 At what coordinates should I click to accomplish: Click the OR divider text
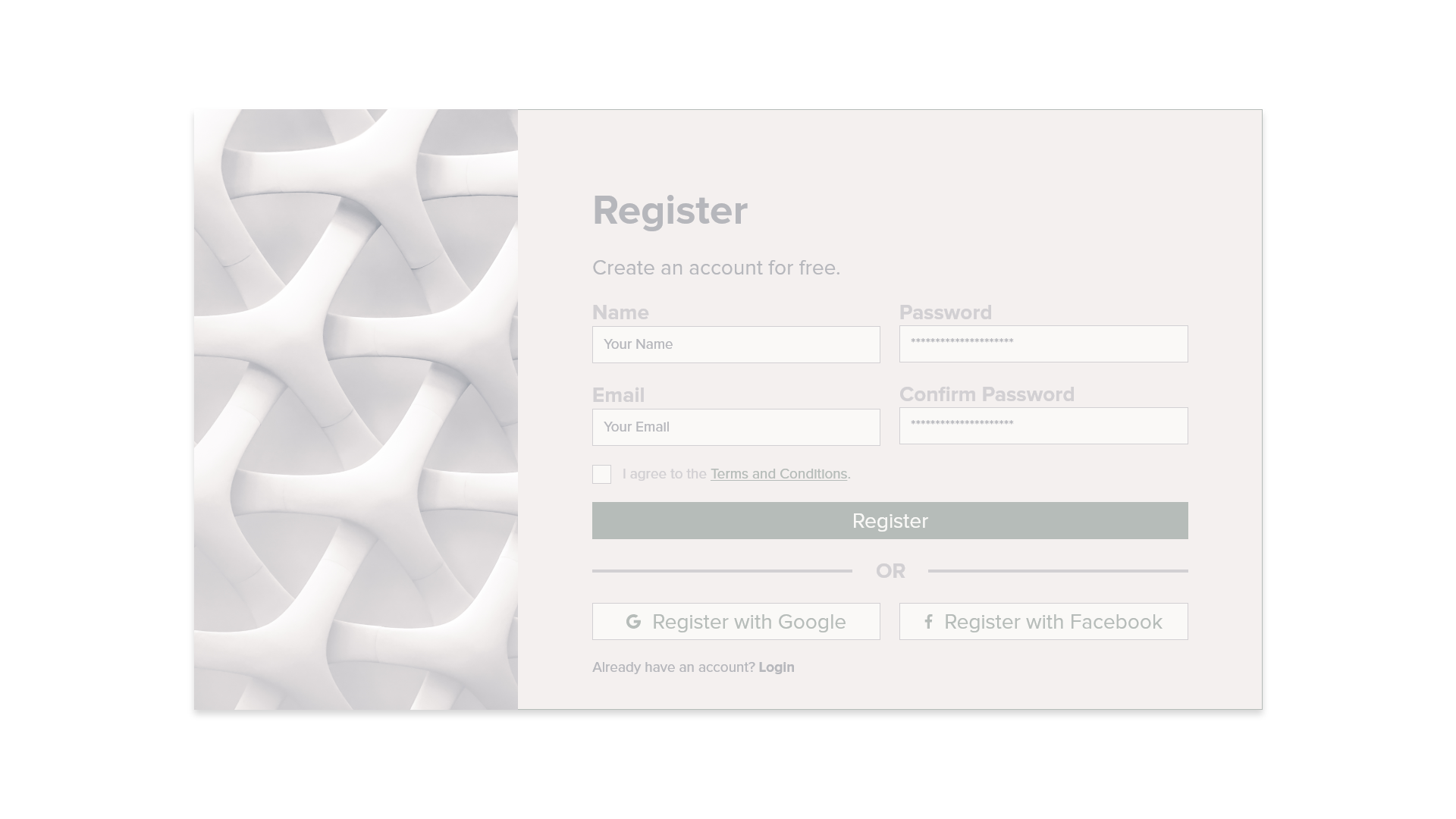pos(892,570)
